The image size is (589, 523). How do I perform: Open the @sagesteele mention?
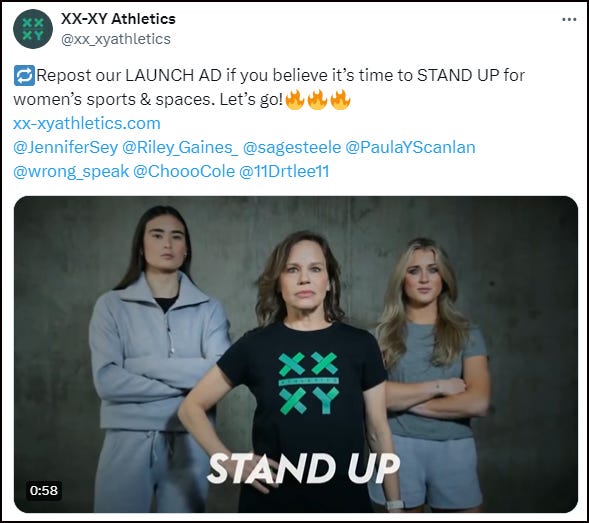[x=292, y=147]
